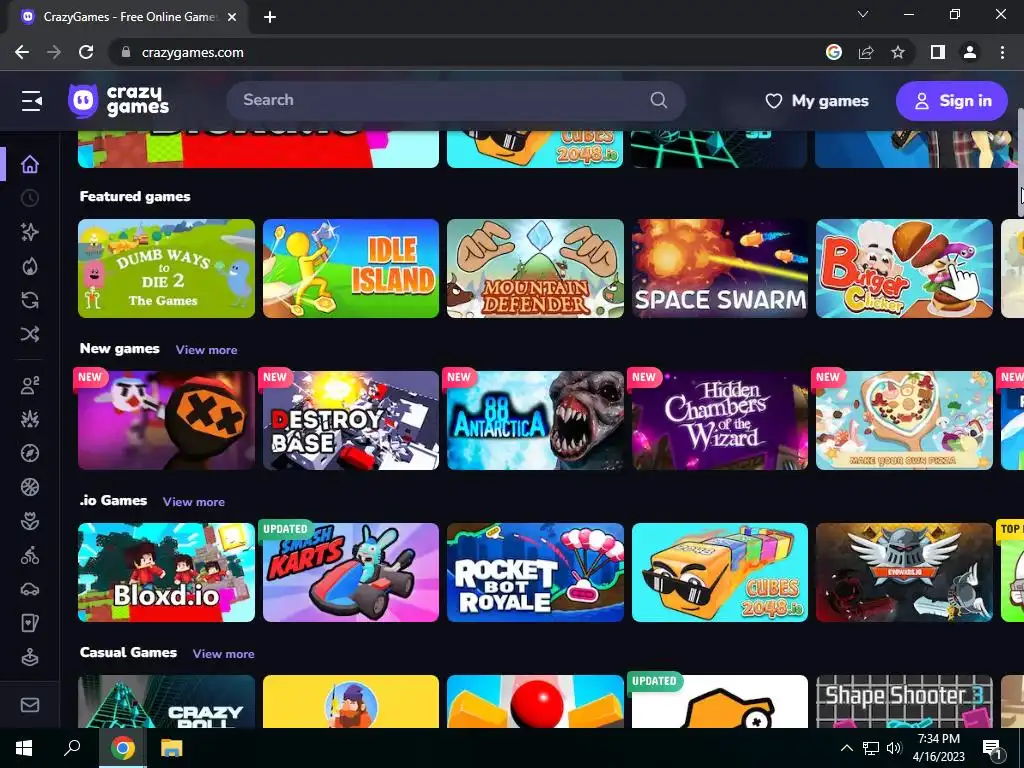This screenshot has height=768, width=1024.
Task: Open New games sparkle icon
Action: [x=30, y=232]
